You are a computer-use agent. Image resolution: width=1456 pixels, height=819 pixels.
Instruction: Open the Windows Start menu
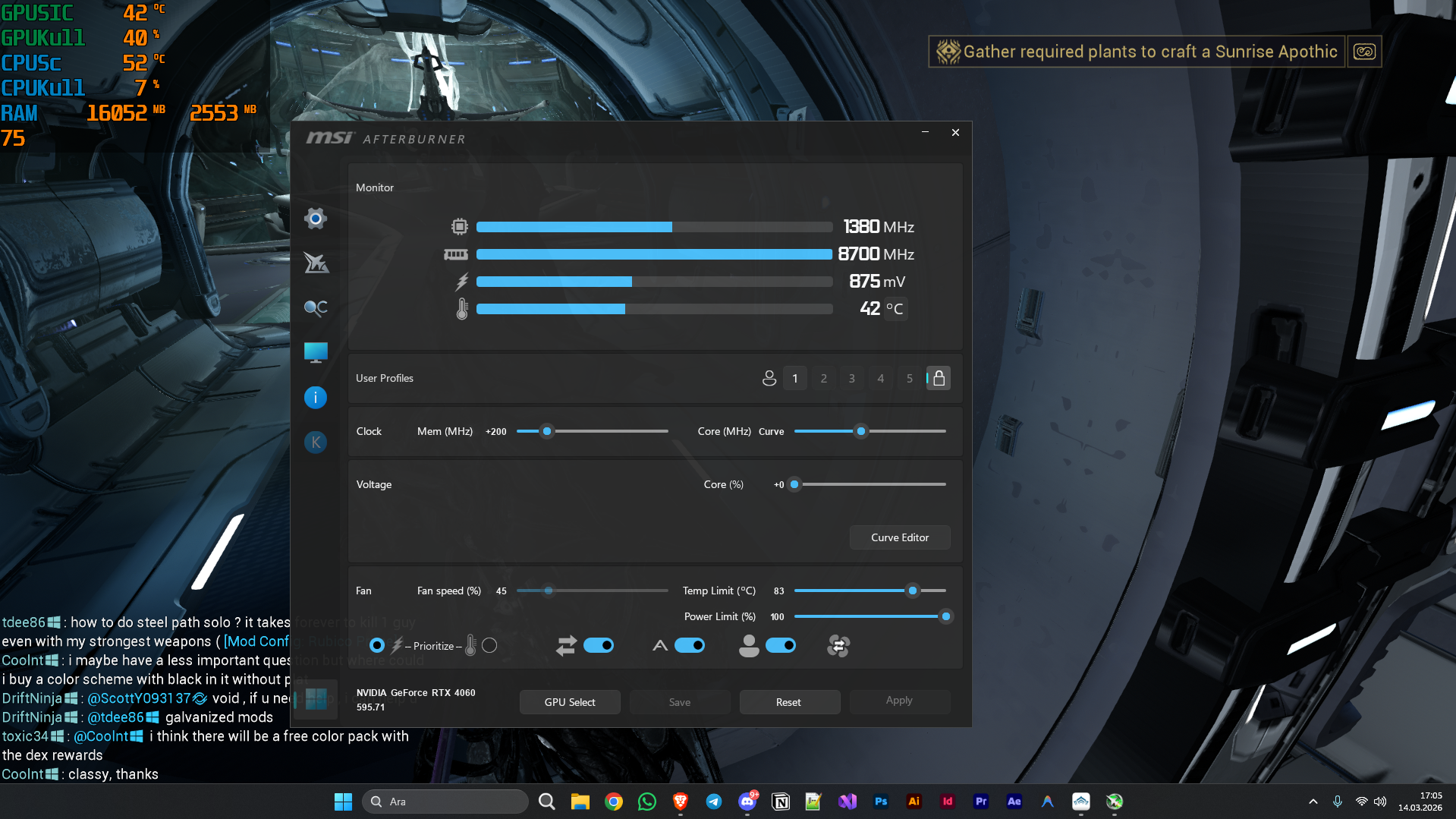(x=343, y=802)
